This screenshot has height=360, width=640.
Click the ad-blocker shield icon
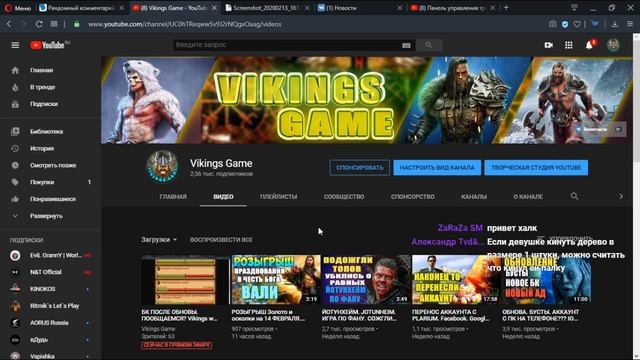pyautogui.click(x=565, y=24)
